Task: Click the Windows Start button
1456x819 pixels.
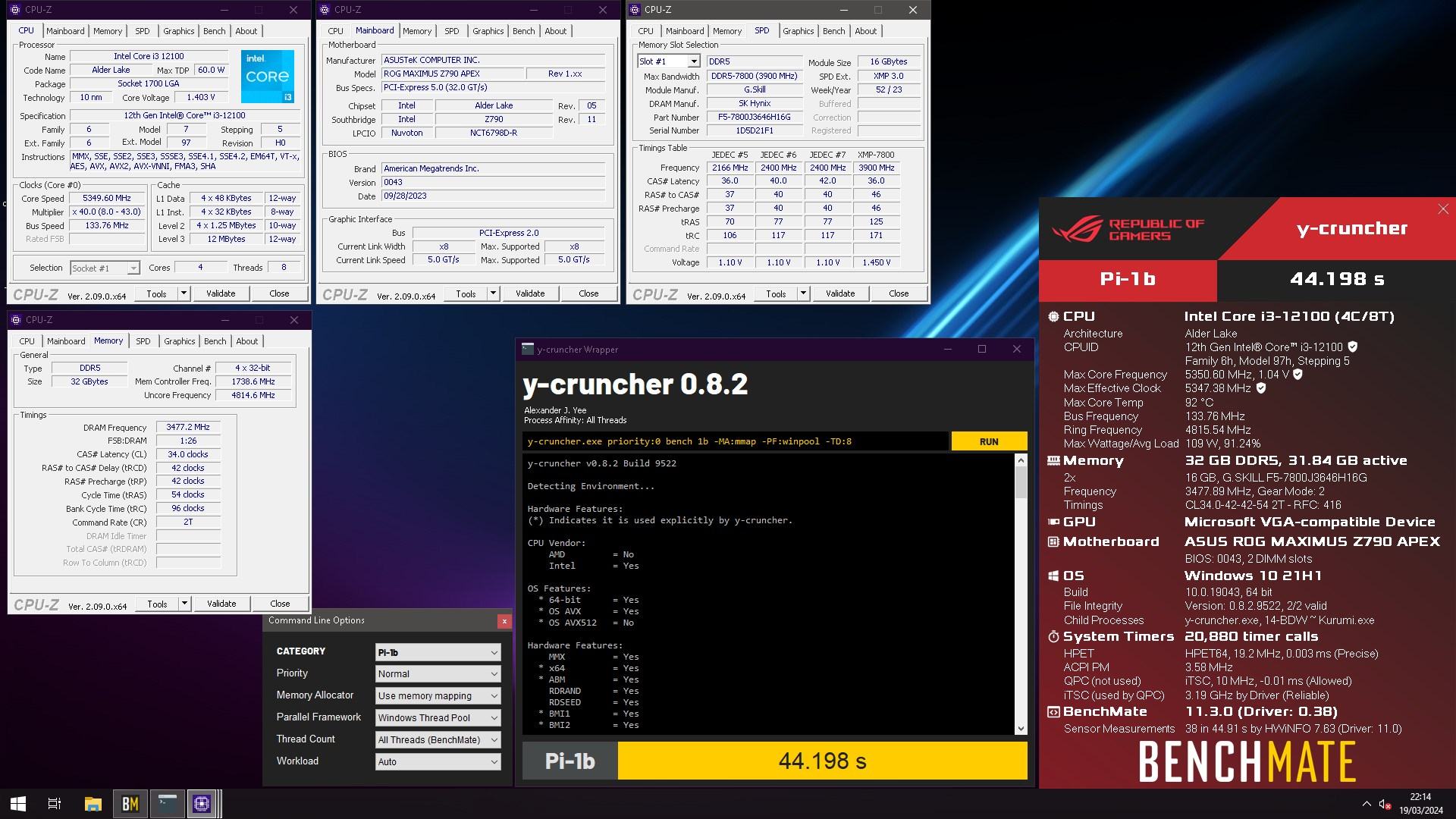Action: [x=18, y=804]
